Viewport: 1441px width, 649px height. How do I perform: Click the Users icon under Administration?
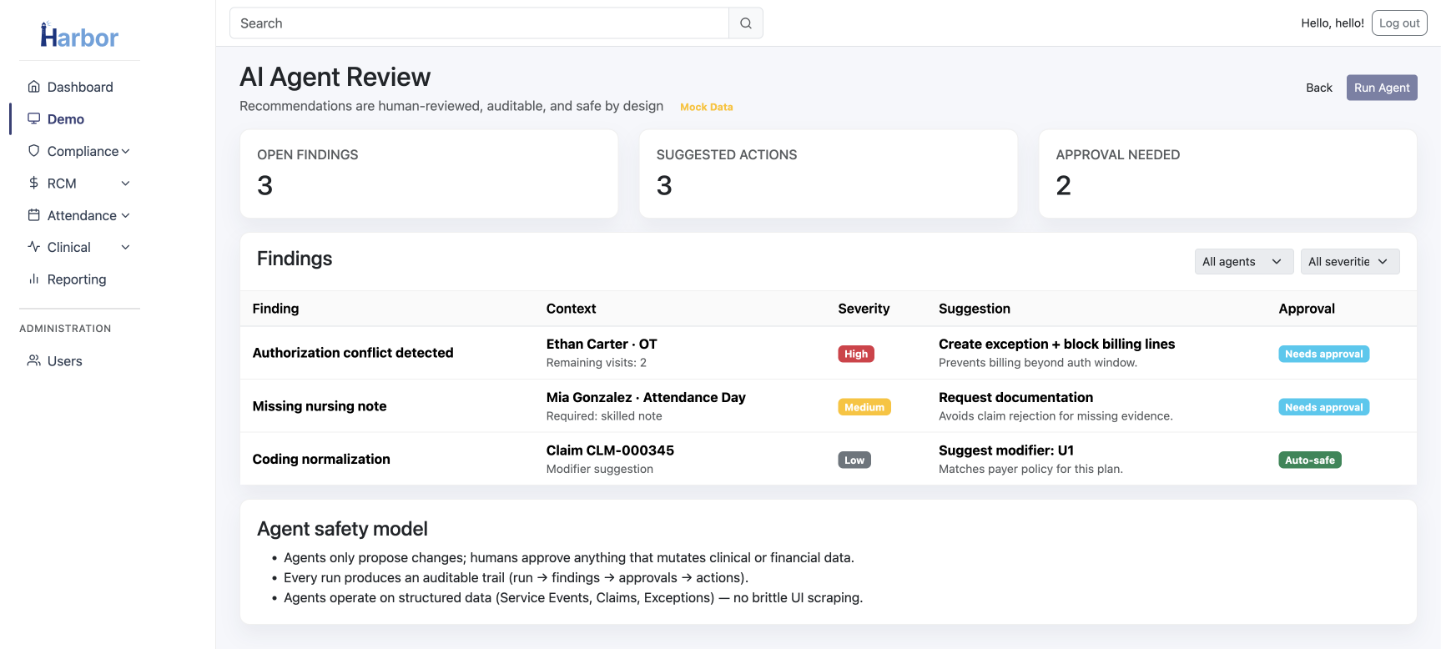coord(33,360)
